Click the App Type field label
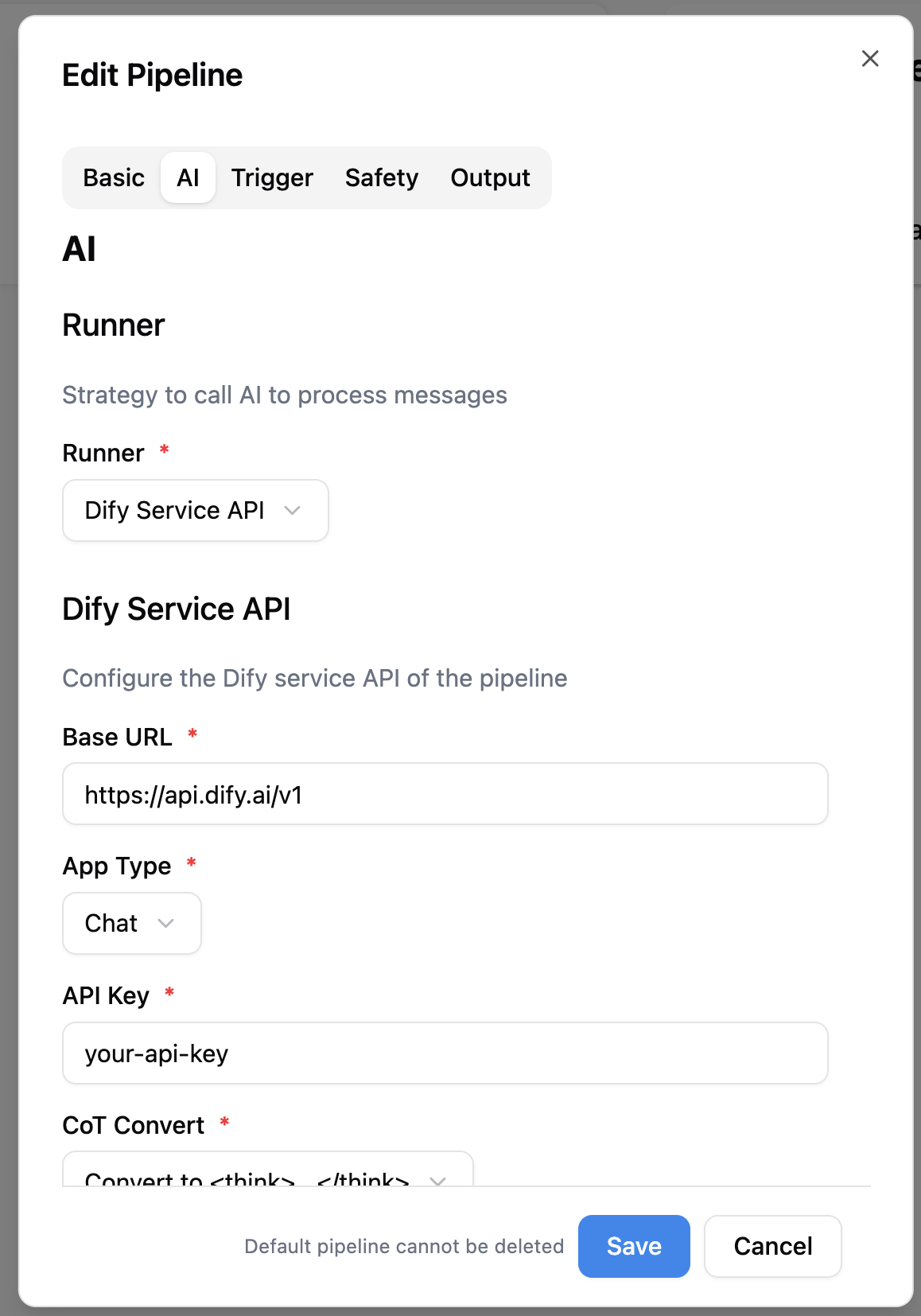The height and width of the screenshot is (1316, 921). tap(117, 866)
